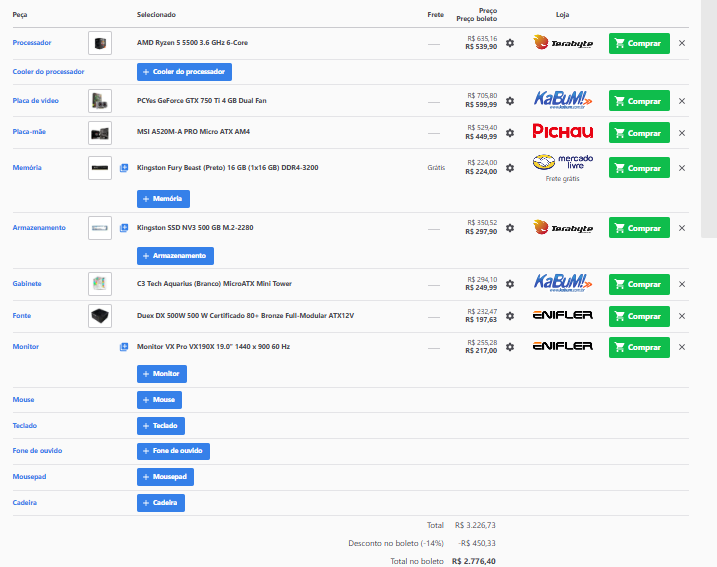Viewport: 717px width, 567px height.
Task: Add a Cooler do processador
Action: tap(184, 72)
